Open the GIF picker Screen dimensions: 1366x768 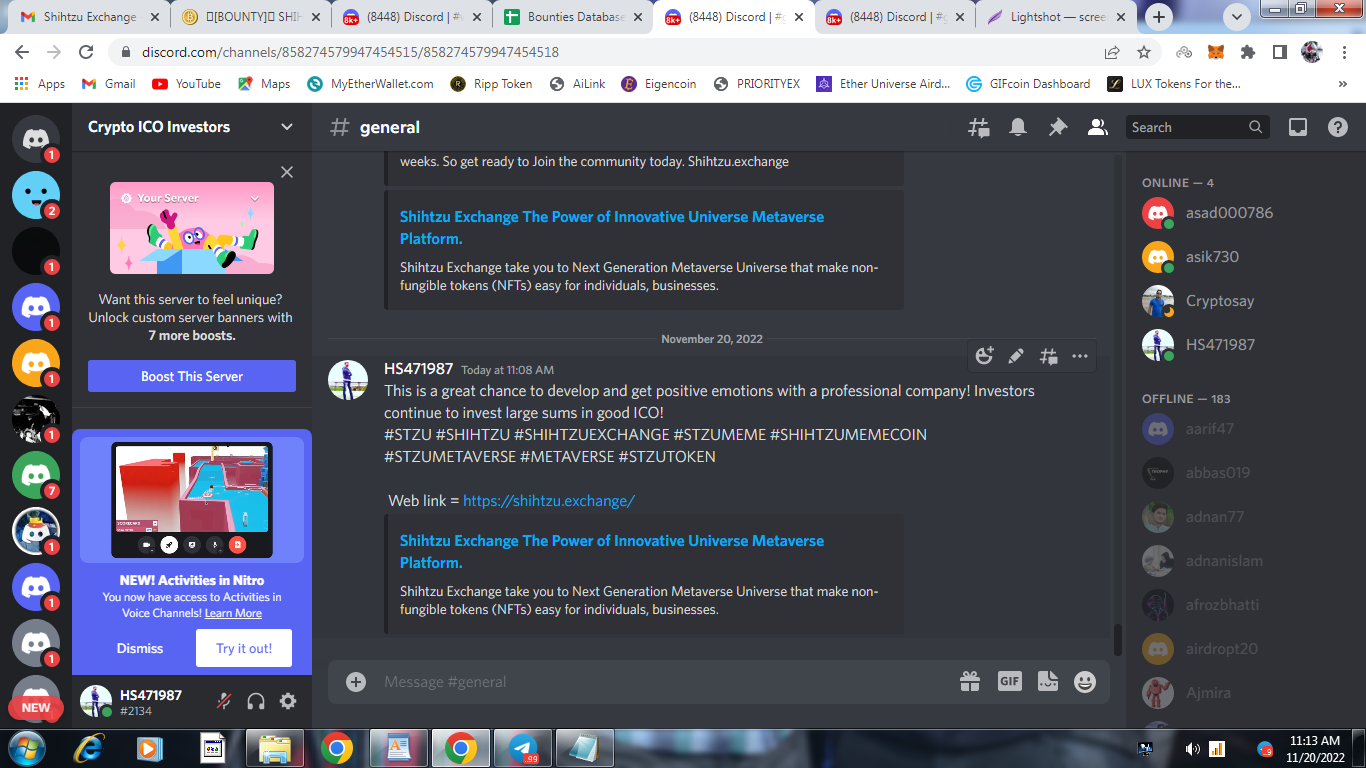tap(1009, 682)
